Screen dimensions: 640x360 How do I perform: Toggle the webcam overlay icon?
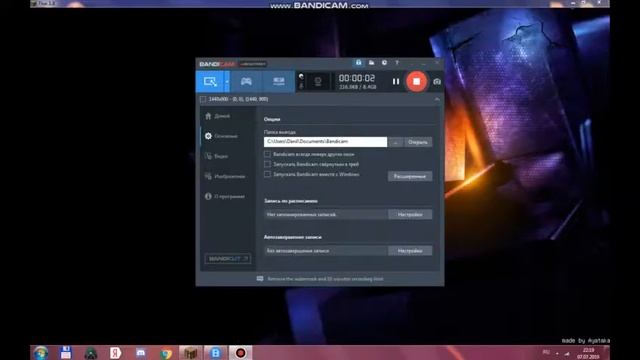coord(318,82)
